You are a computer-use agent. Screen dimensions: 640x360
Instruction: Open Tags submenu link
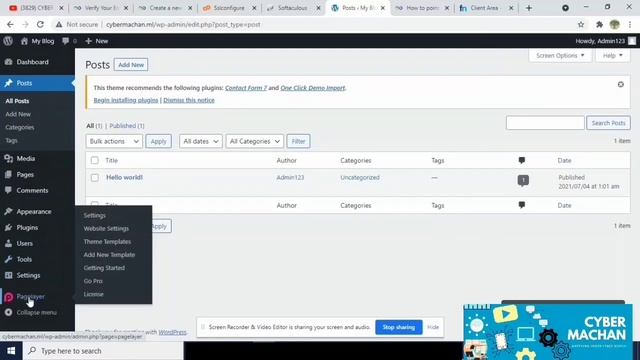11,140
